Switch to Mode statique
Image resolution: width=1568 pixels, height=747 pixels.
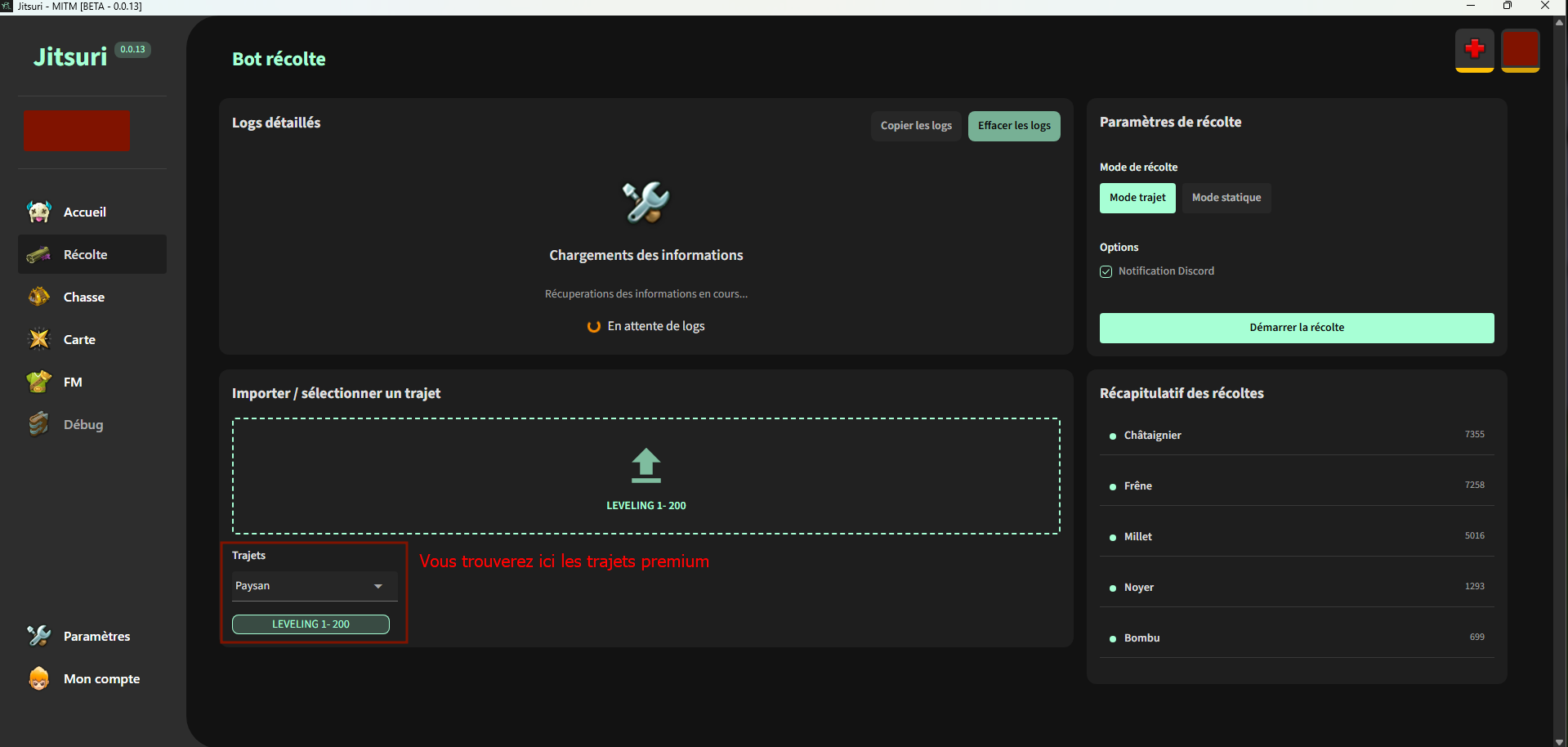[x=1226, y=198]
